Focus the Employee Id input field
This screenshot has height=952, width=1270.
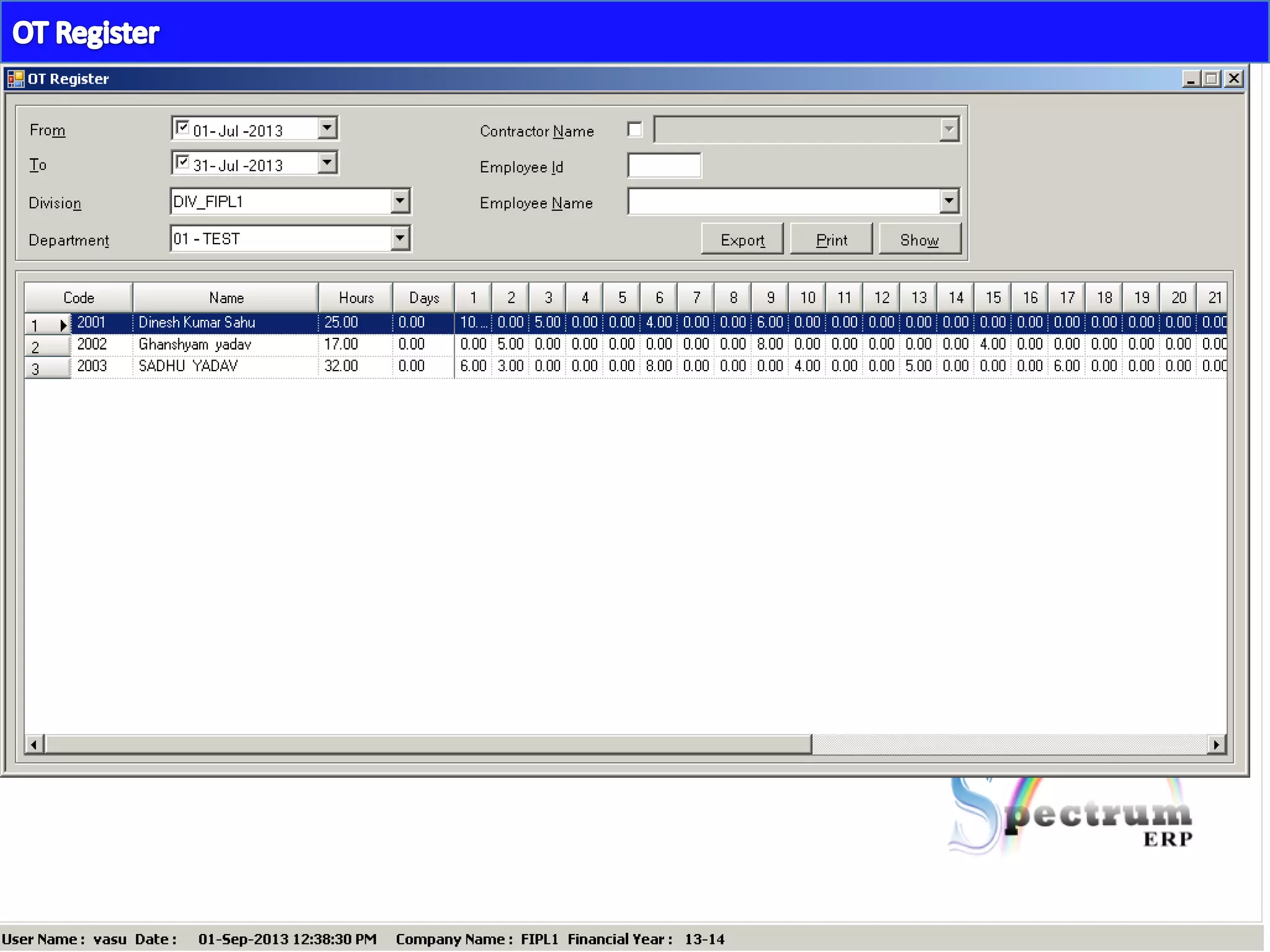click(x=664, y=166)
